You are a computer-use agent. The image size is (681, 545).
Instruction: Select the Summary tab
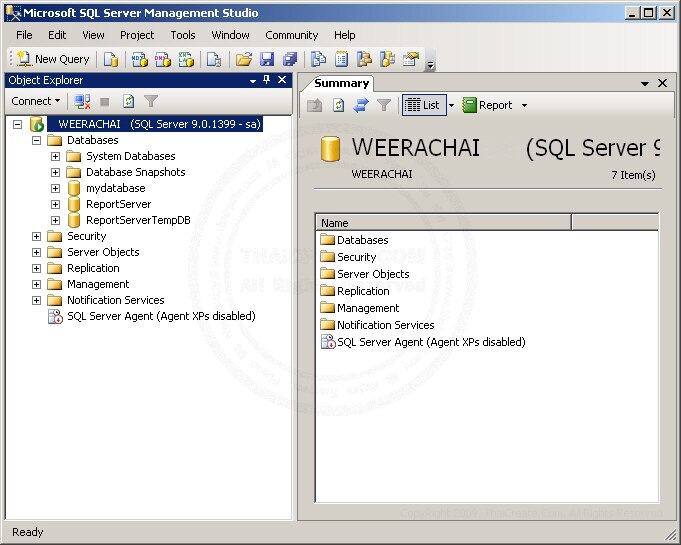pos(341,83)
